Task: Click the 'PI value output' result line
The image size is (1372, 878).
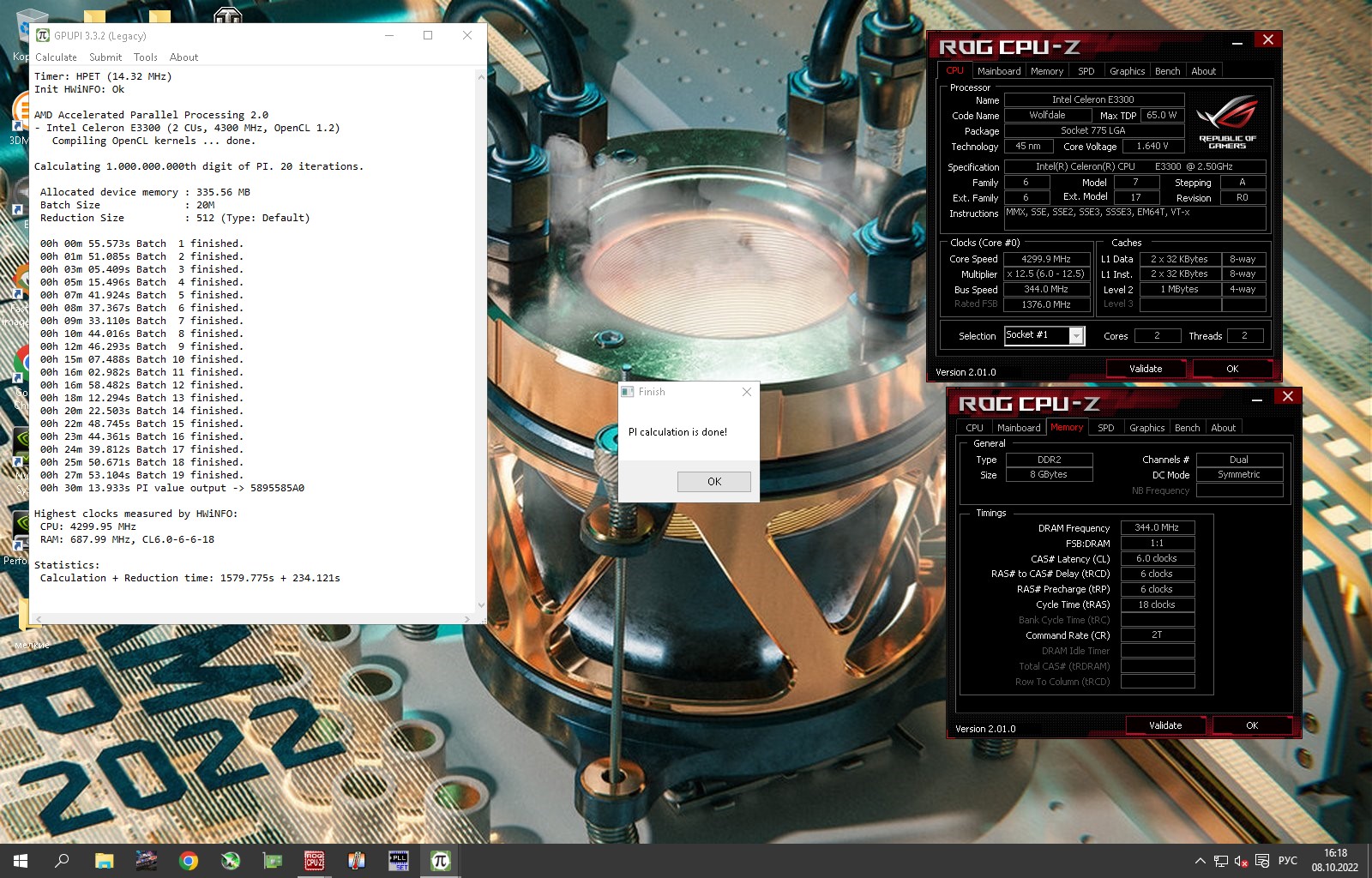Action: (x=172, y=488)
